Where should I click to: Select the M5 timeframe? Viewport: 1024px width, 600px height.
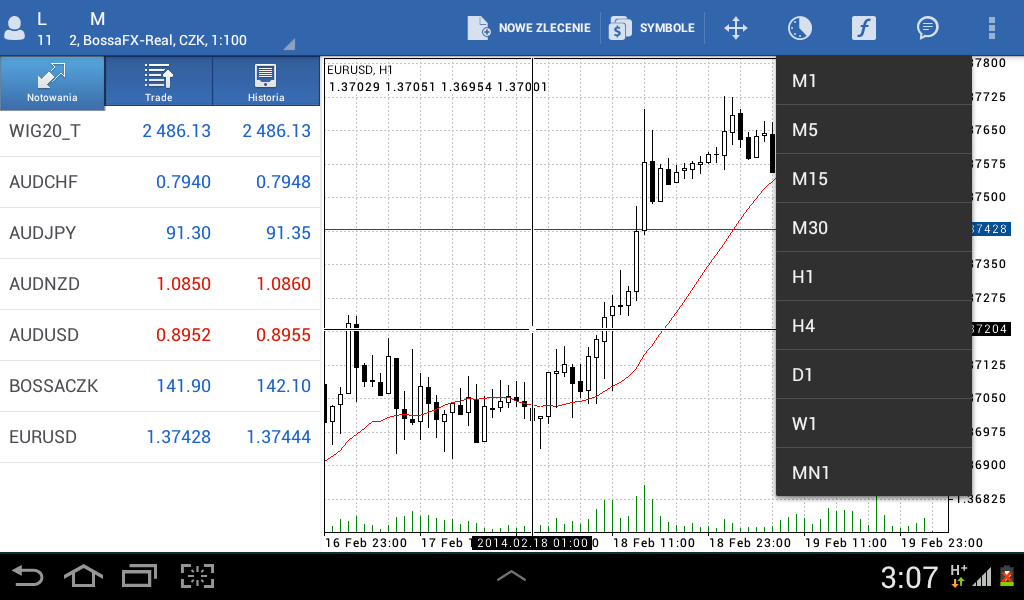click(x=873, y=130)
